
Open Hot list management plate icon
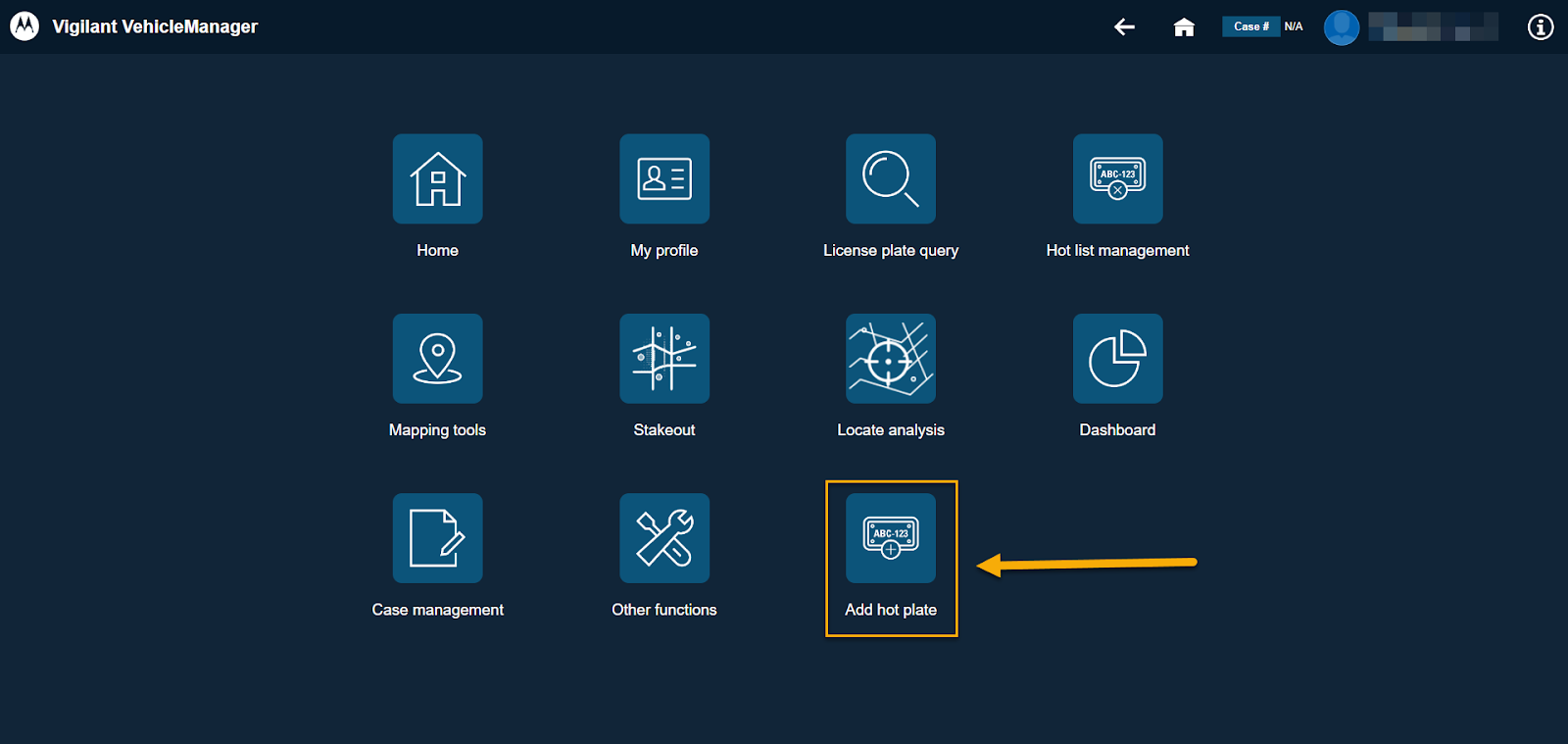(1117, 178)
